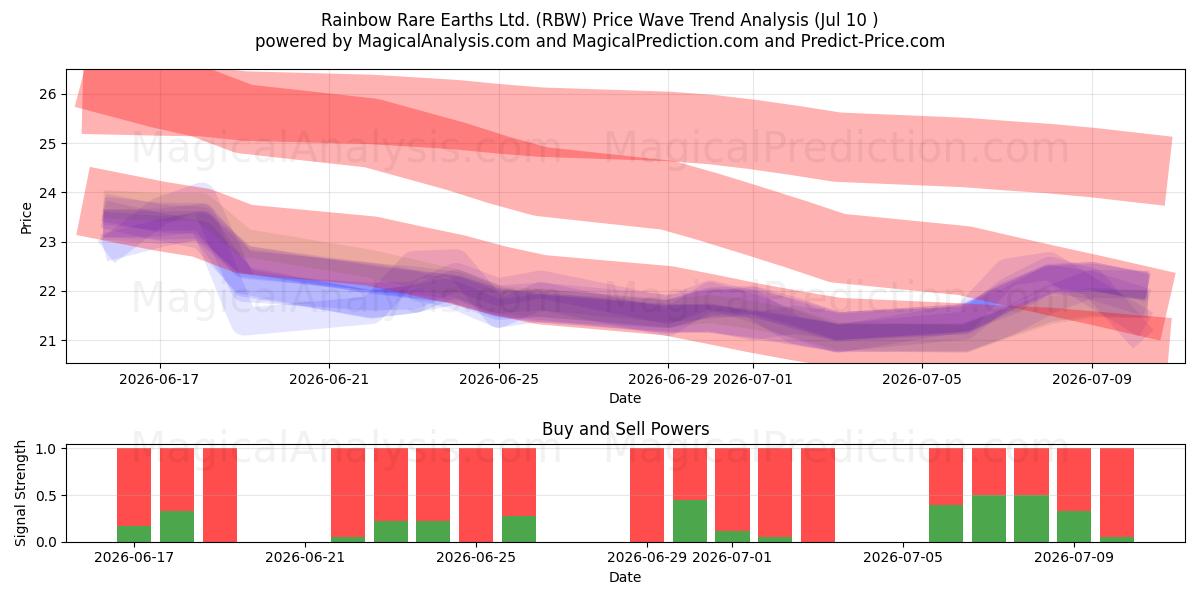
Task: Click the 'Price' y-axis label
Action: [x=27, y=218]
